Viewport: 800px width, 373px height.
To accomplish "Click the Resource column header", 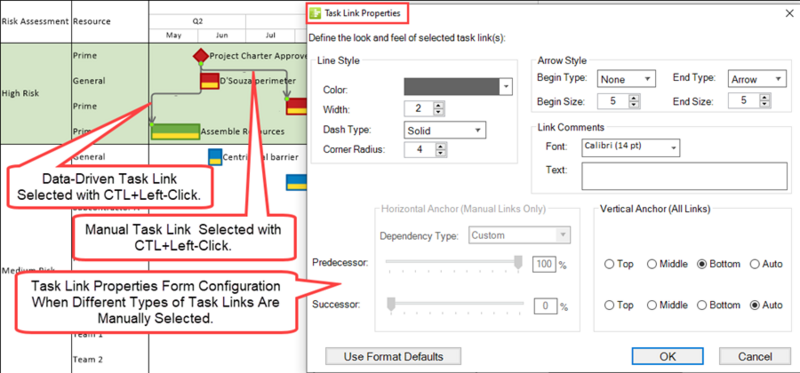I will click(91, 21).
